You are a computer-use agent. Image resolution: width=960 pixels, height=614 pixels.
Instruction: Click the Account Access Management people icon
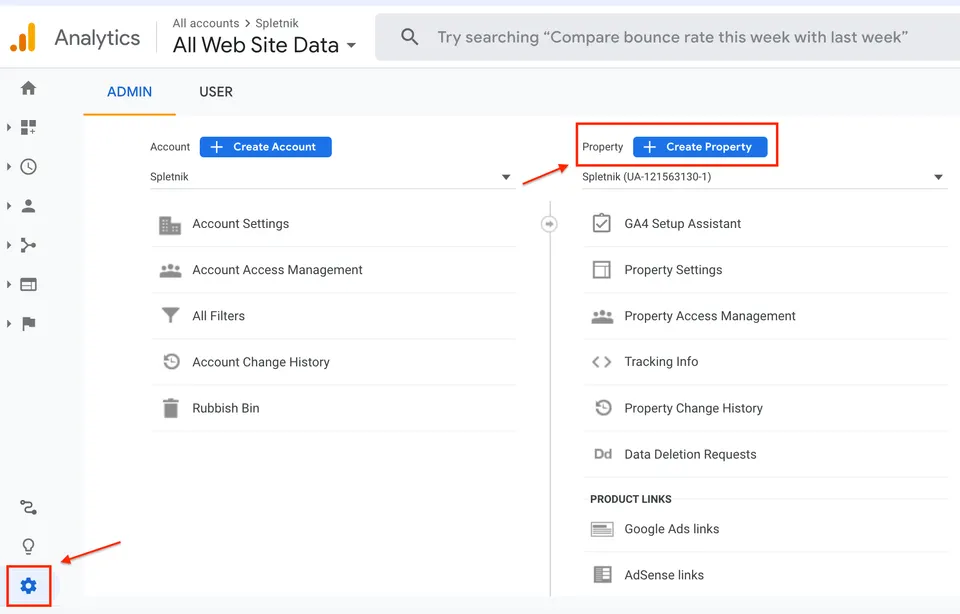(x=170, y=270)
